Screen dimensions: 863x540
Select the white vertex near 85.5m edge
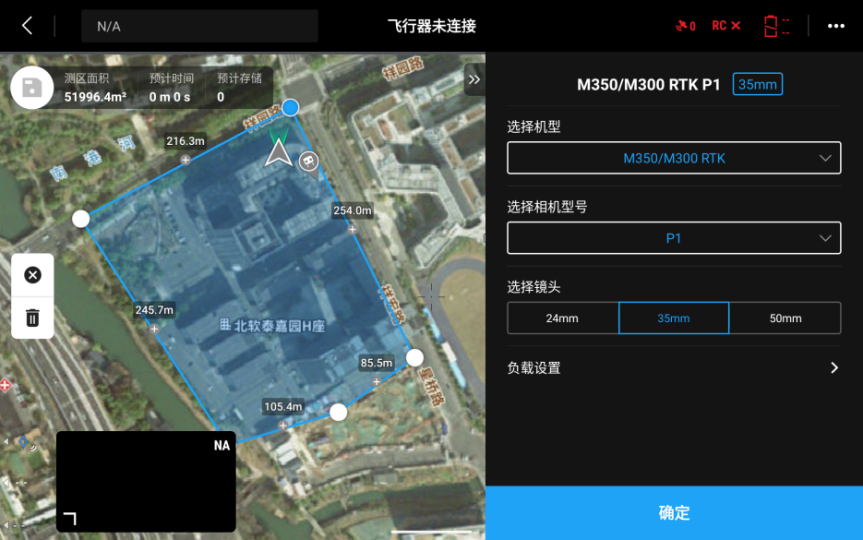point(414,358)
